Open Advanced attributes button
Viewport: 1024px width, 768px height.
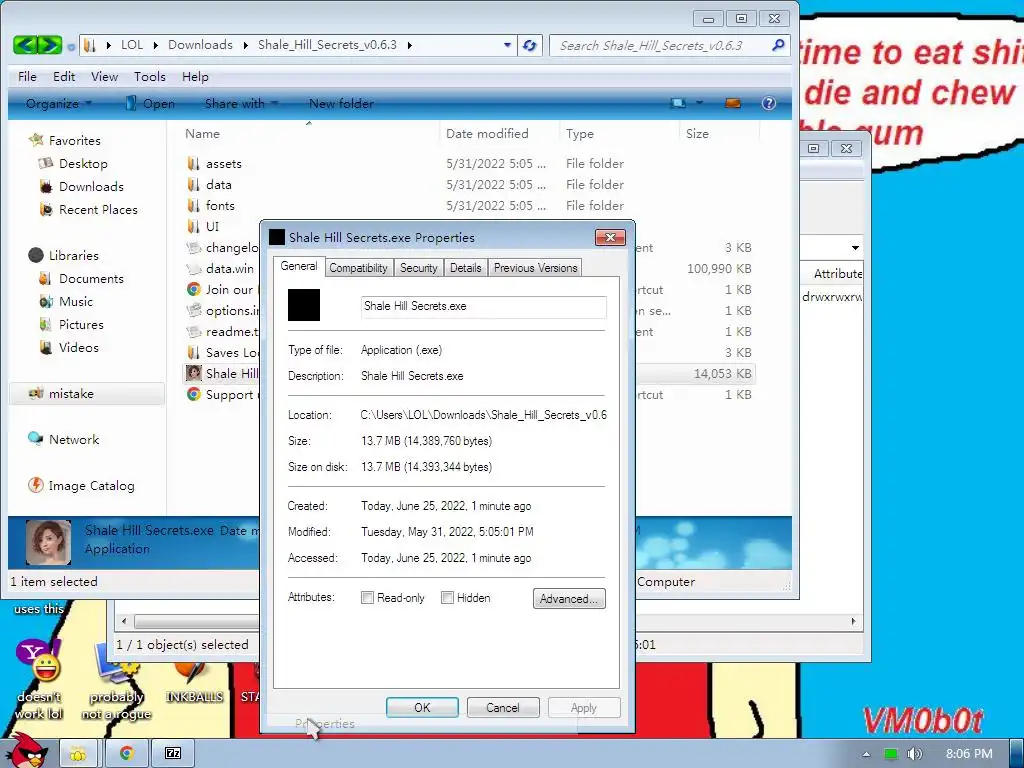point(569,598)
